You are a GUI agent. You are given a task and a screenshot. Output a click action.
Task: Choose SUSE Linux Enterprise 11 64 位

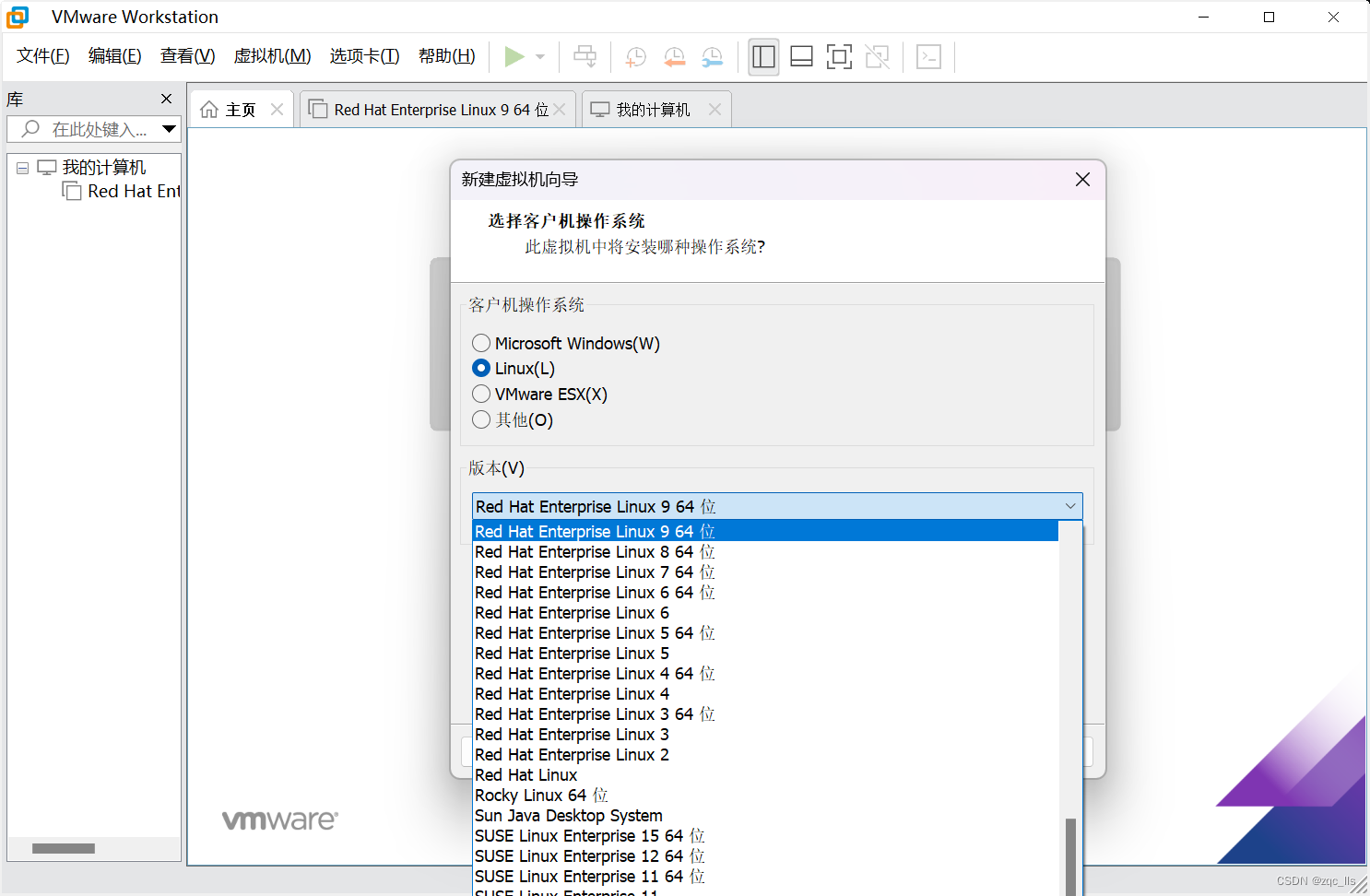[x=765, y=877]
